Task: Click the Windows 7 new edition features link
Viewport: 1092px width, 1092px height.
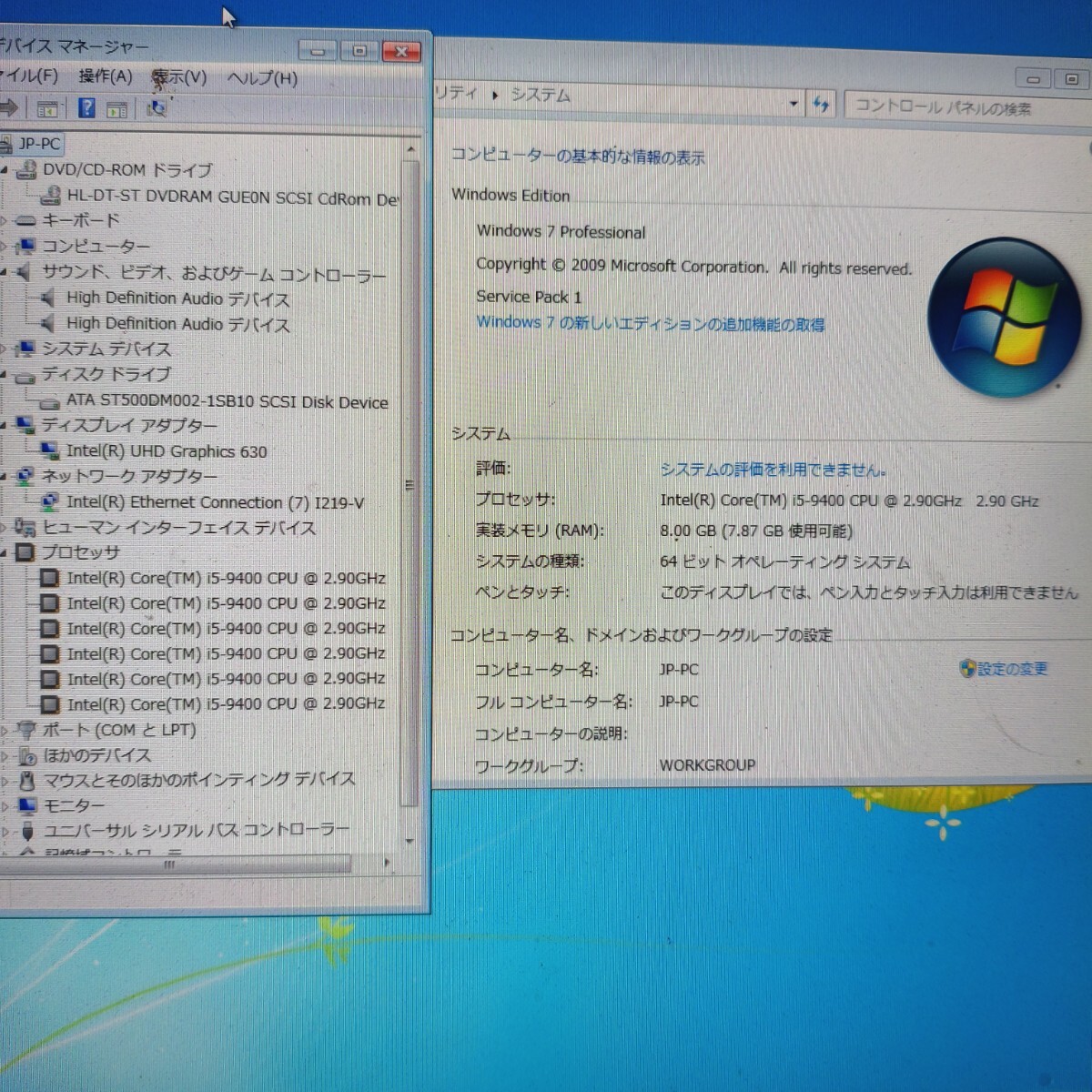Action: click(x=651, y=323)
